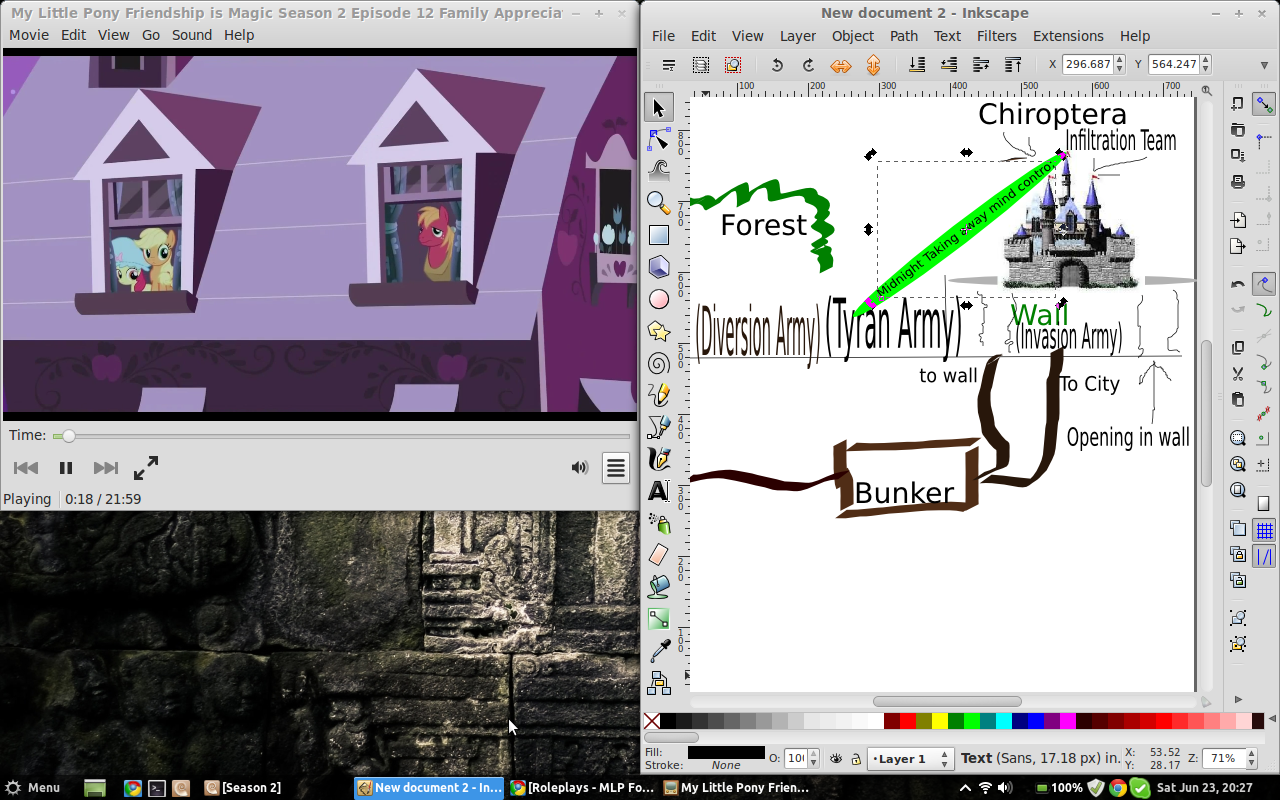The image size is (1280, 800).
Task: Select the Rectangle tool
Action: point(658,235)
